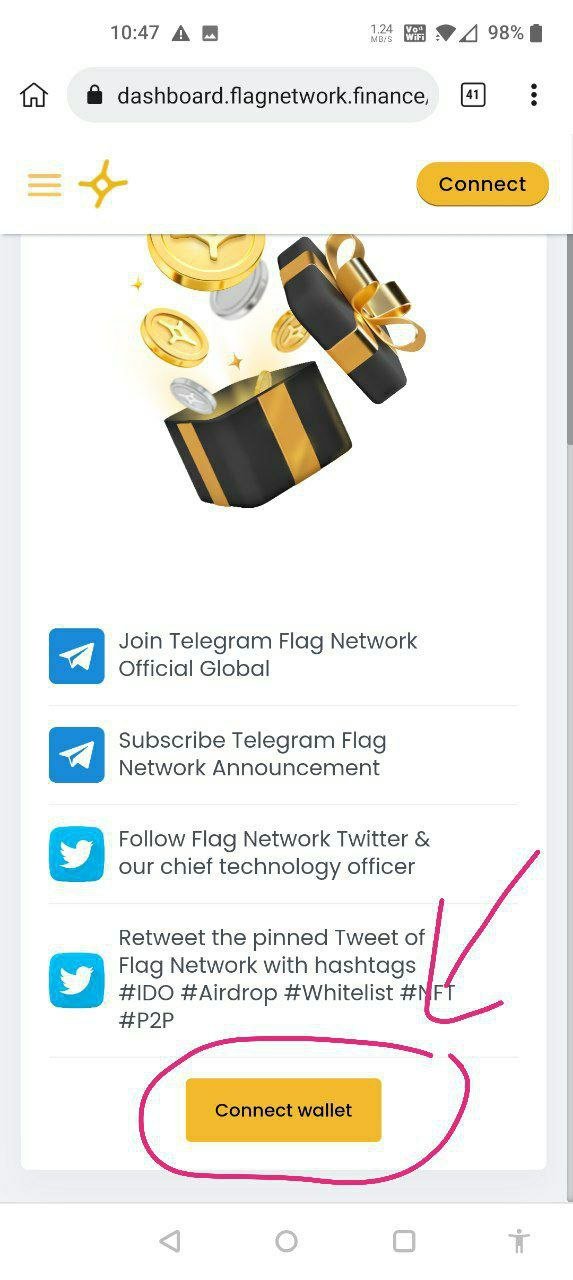
Task: Tap the padlock icon in address bar
Action: (x=95, y=95)
